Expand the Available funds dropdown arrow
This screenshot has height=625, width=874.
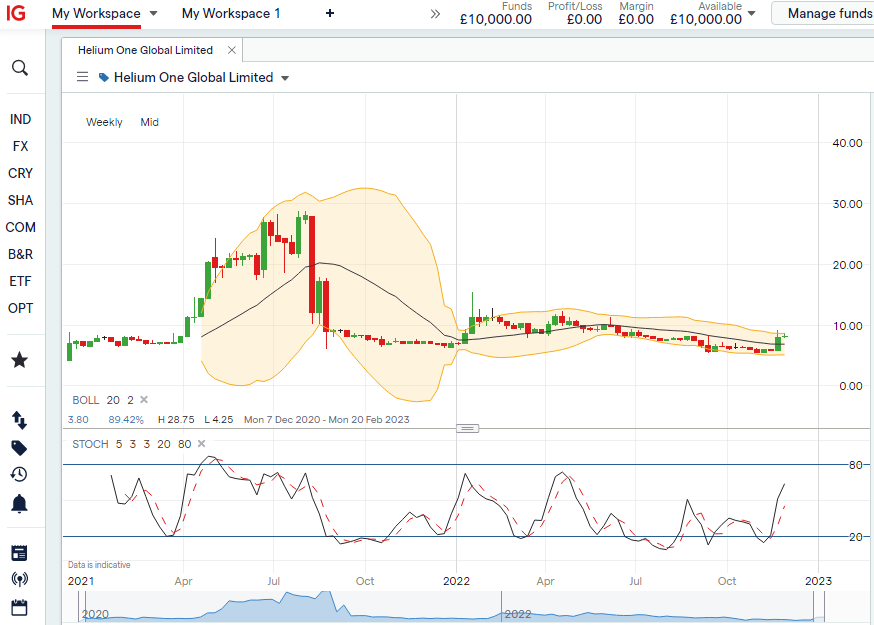tap(752, 14)
